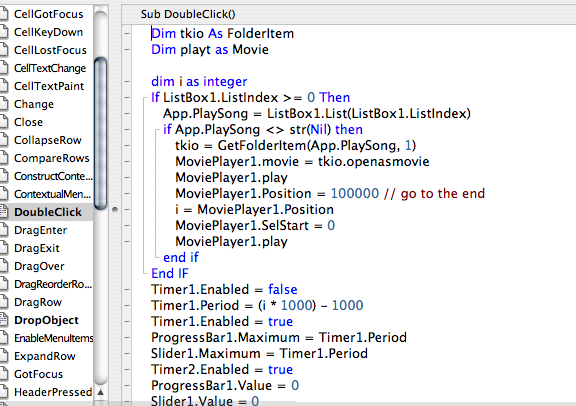Select the Close event

[x=28, y=122]
